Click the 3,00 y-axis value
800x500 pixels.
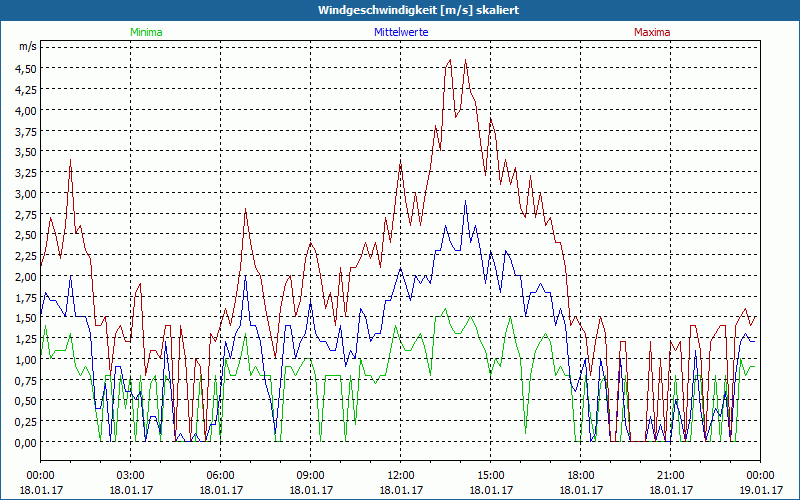tap(28, 194)
